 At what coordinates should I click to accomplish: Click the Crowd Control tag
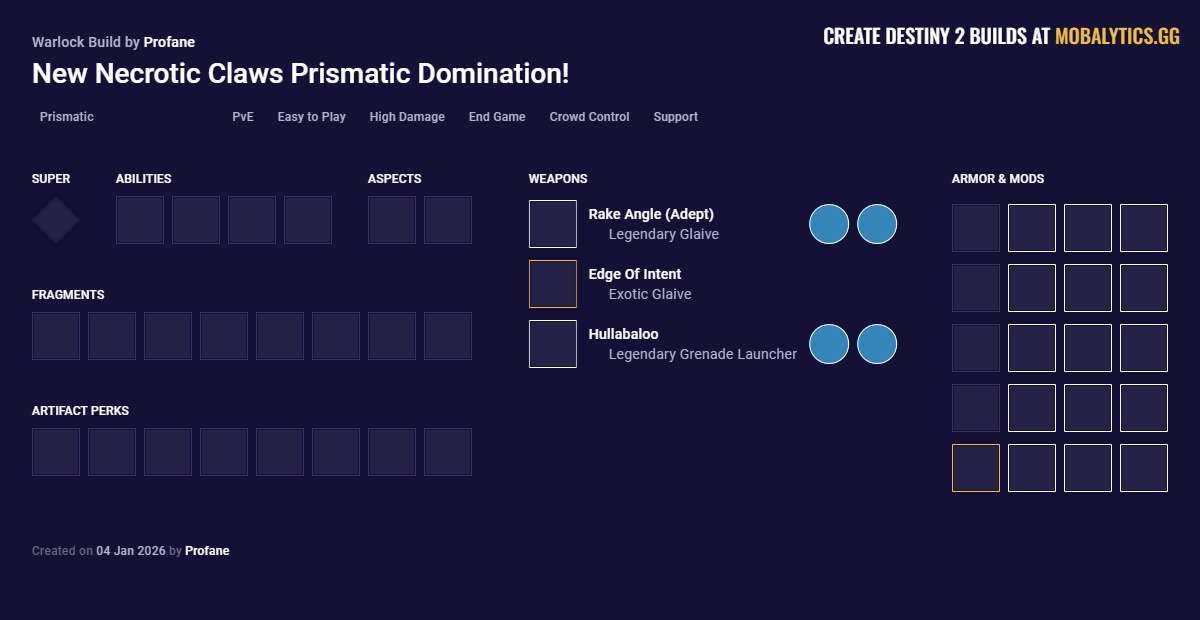pyautogui.click(x=589, y=117)
